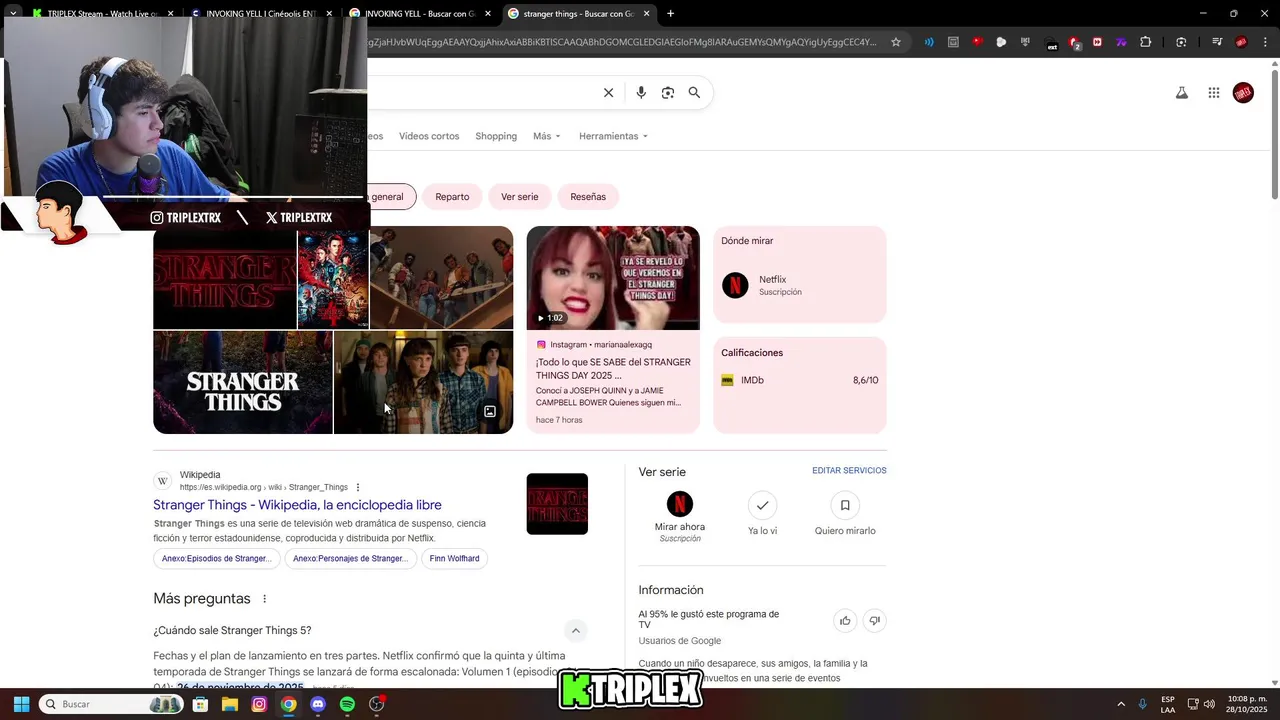Open the Ver serie chip
The image size is (1280, 720).
point(520,197)
